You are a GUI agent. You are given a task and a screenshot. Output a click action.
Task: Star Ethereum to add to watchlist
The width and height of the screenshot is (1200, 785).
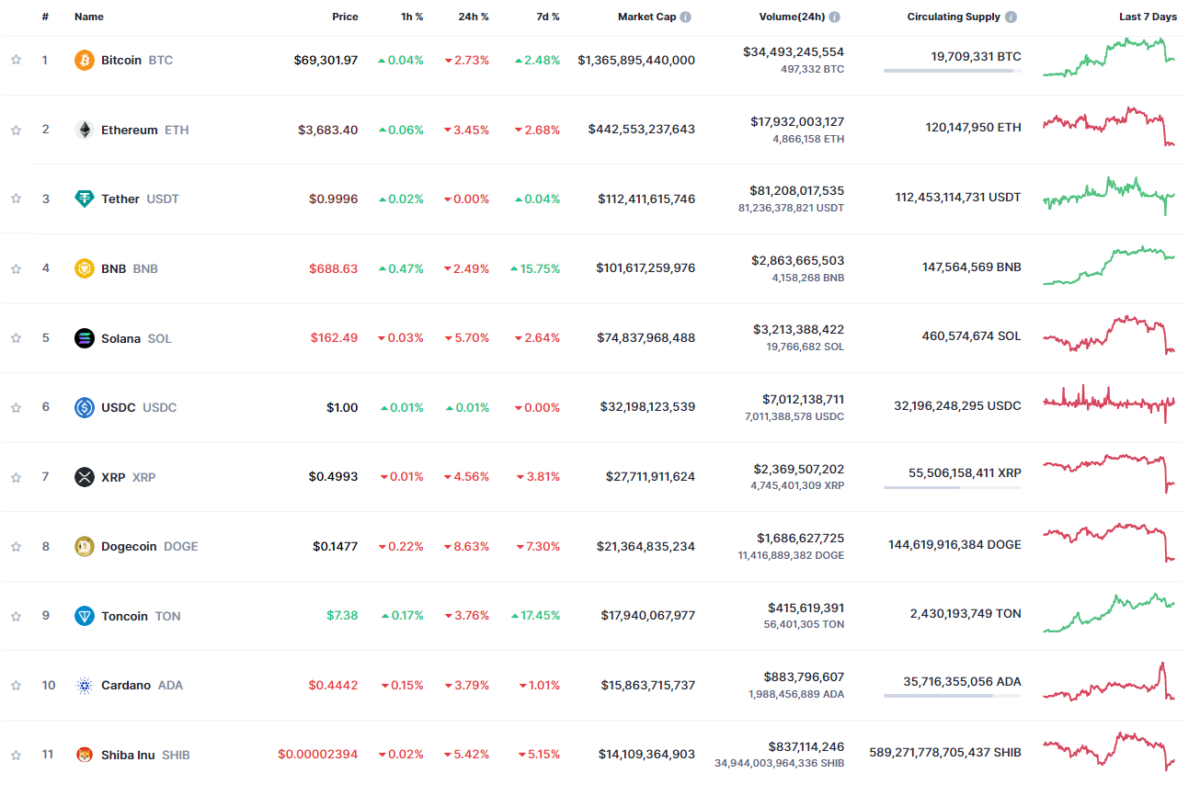(x=16, y=130)
